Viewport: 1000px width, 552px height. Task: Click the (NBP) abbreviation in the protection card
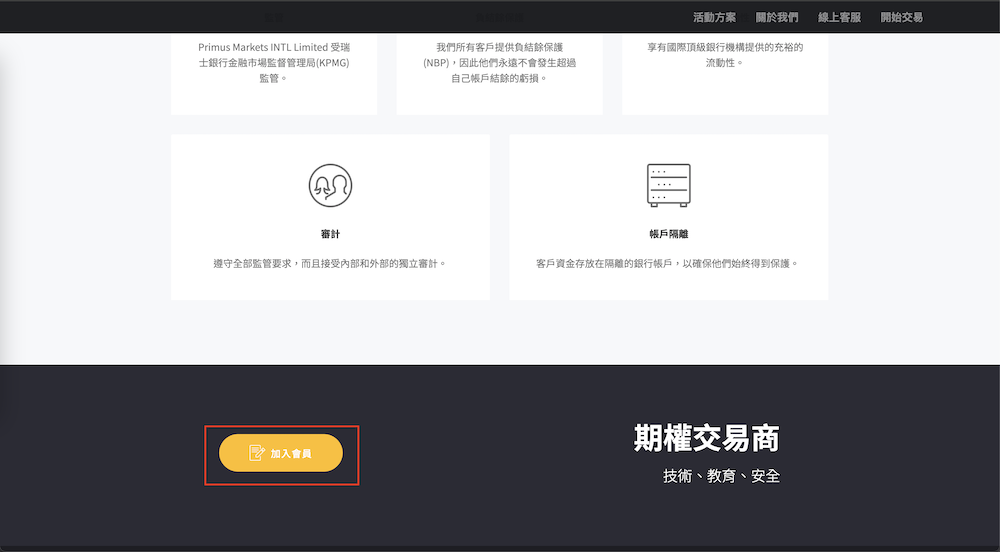(x=438, y=62)
